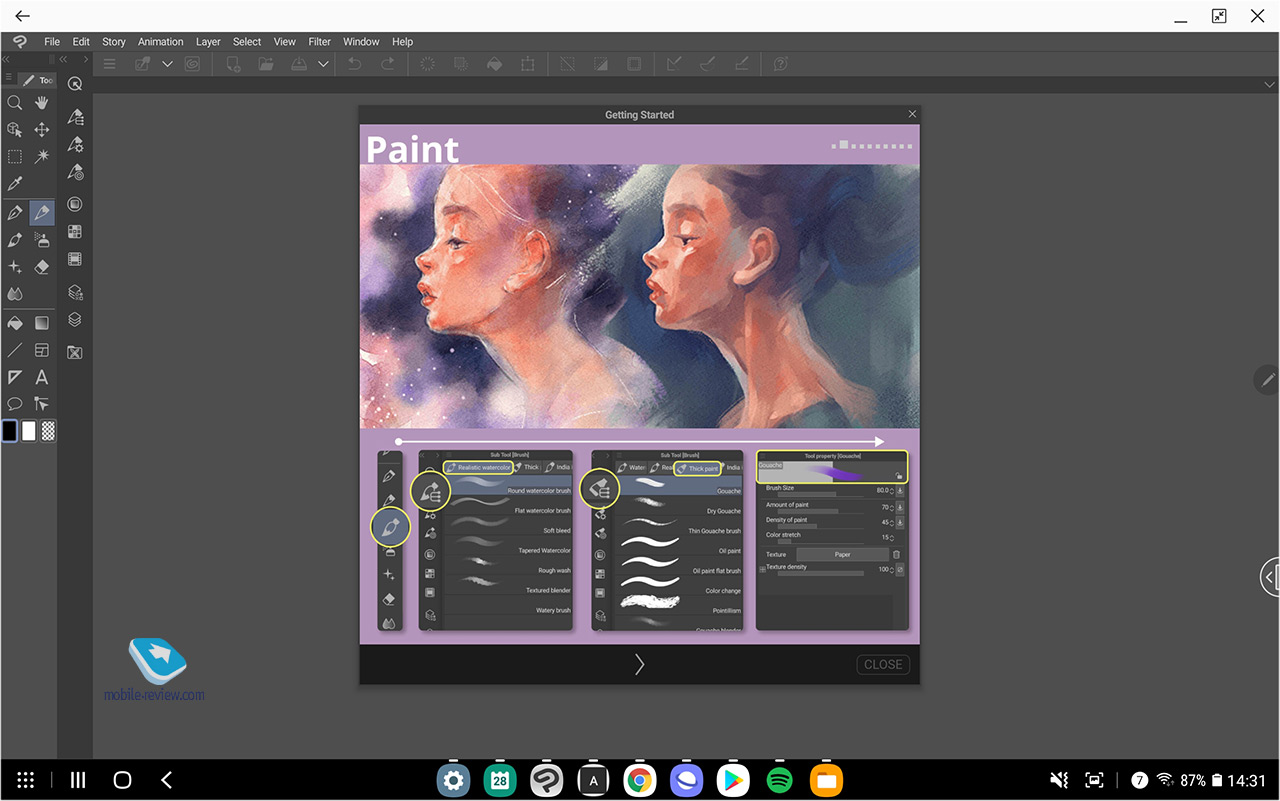Open the Navigator panel icon
The height and width of the screenshot is (801, 1280).
tap(75, 352)
